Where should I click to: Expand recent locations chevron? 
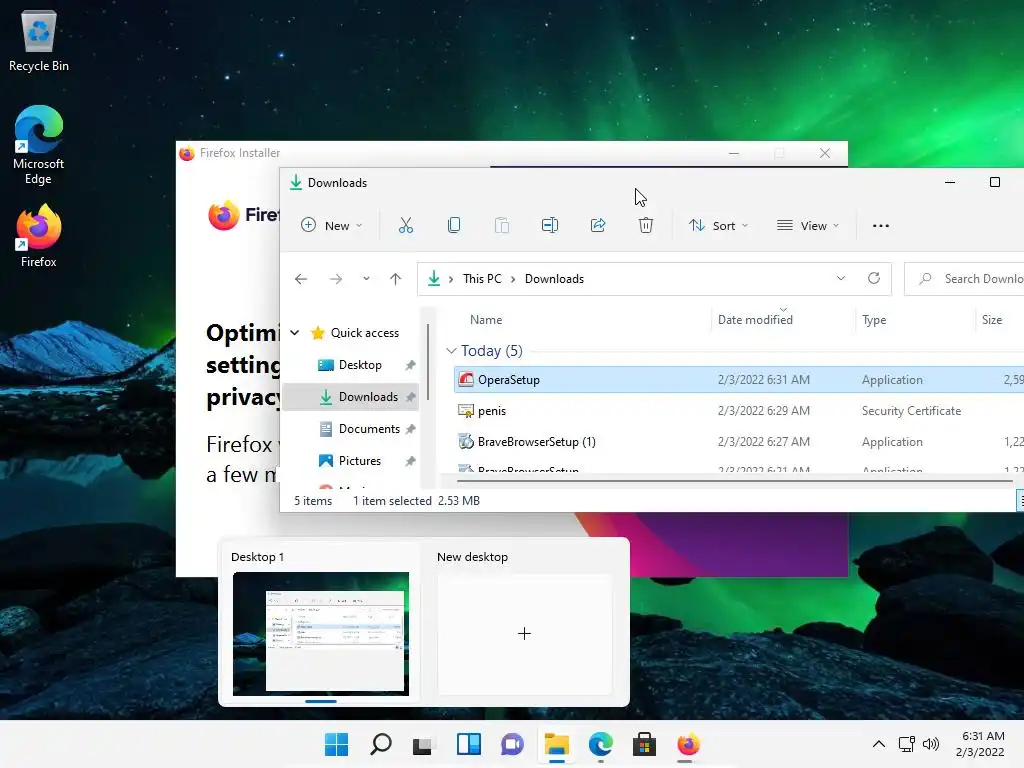pyautogui.click(x=366, y=279)
